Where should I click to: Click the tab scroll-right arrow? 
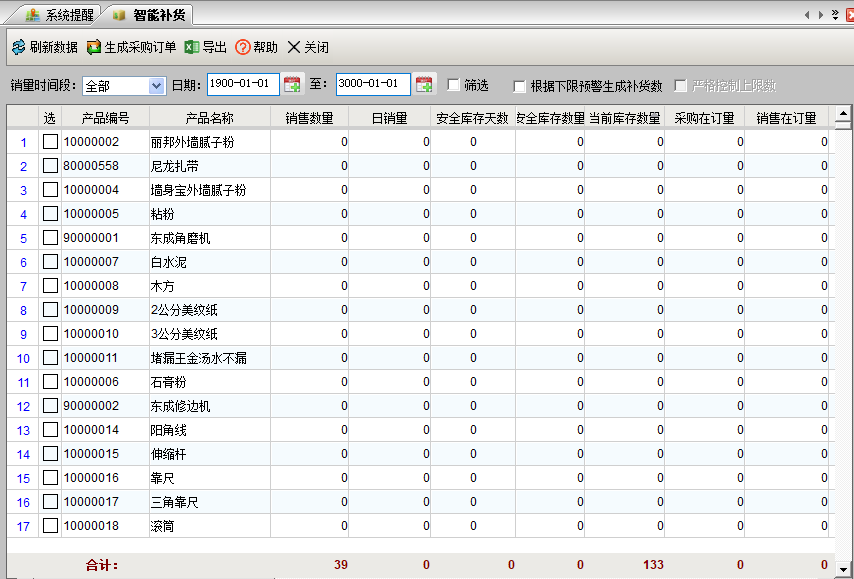(x=821, y=15)
